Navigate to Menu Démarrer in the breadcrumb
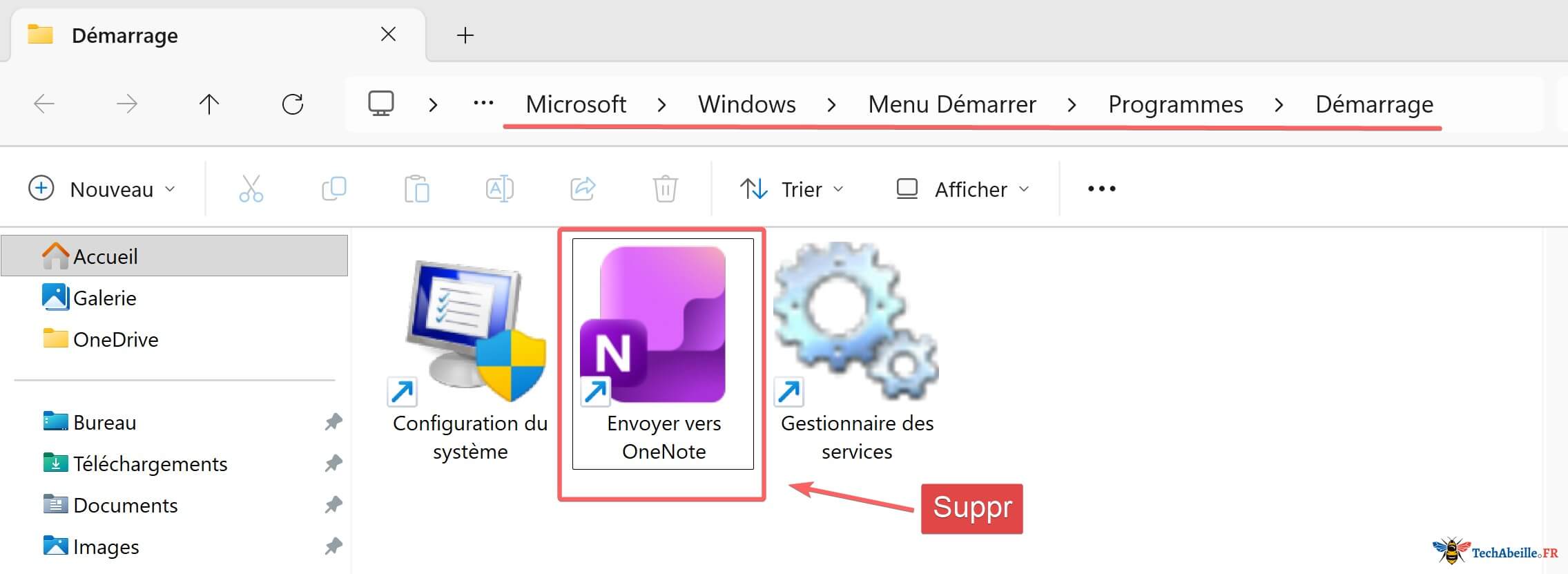This screenshot has height=574, width=1568. [952, 104]
